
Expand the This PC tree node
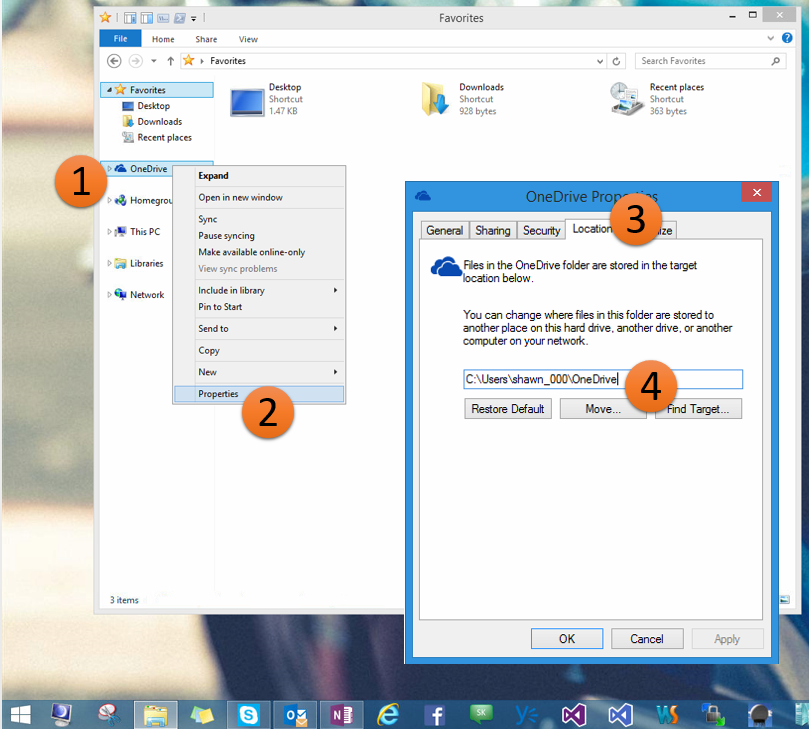[x=109, y=232]
